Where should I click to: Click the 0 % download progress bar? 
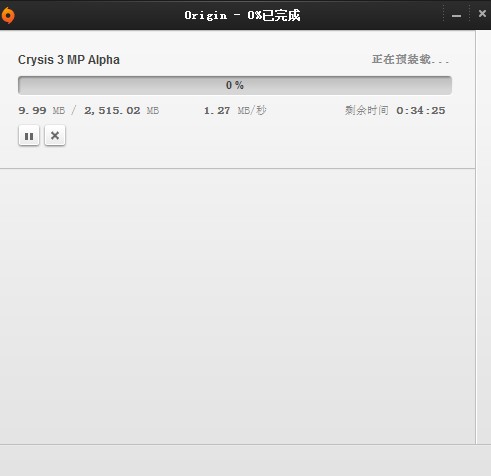point(235,85)
